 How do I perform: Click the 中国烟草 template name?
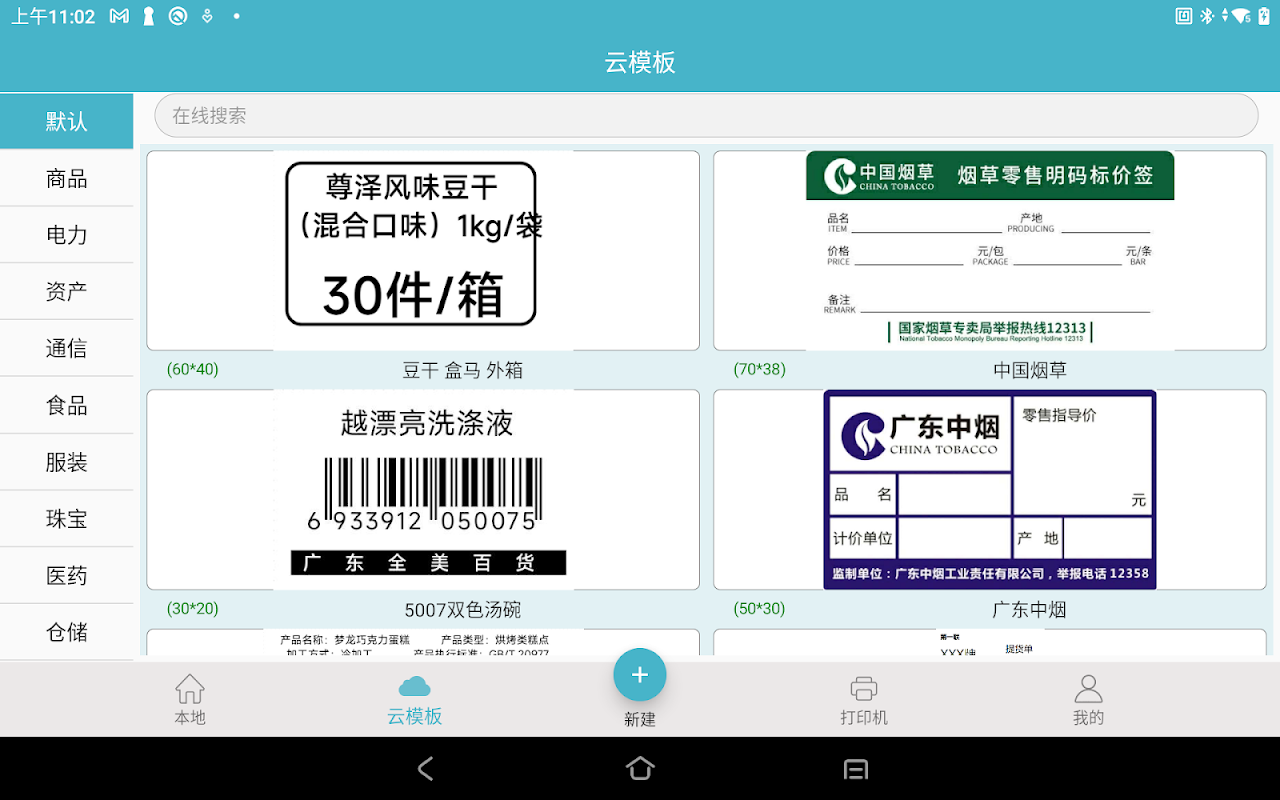pyautogui.click(x=1030, y=370)
